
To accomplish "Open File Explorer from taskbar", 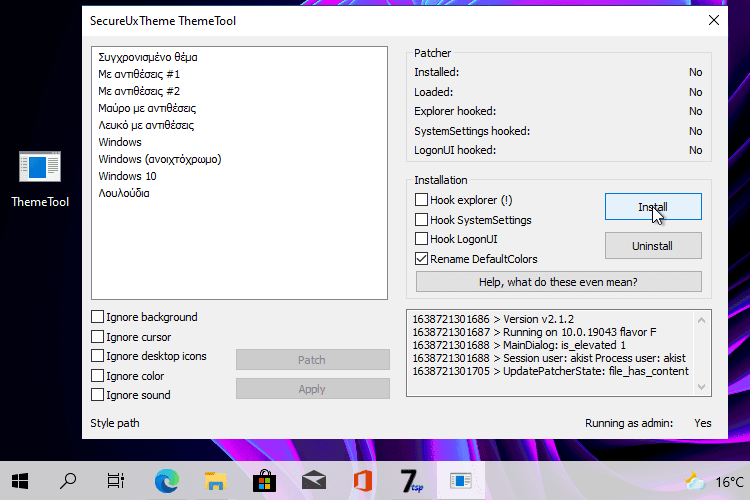I will [216, 480].
